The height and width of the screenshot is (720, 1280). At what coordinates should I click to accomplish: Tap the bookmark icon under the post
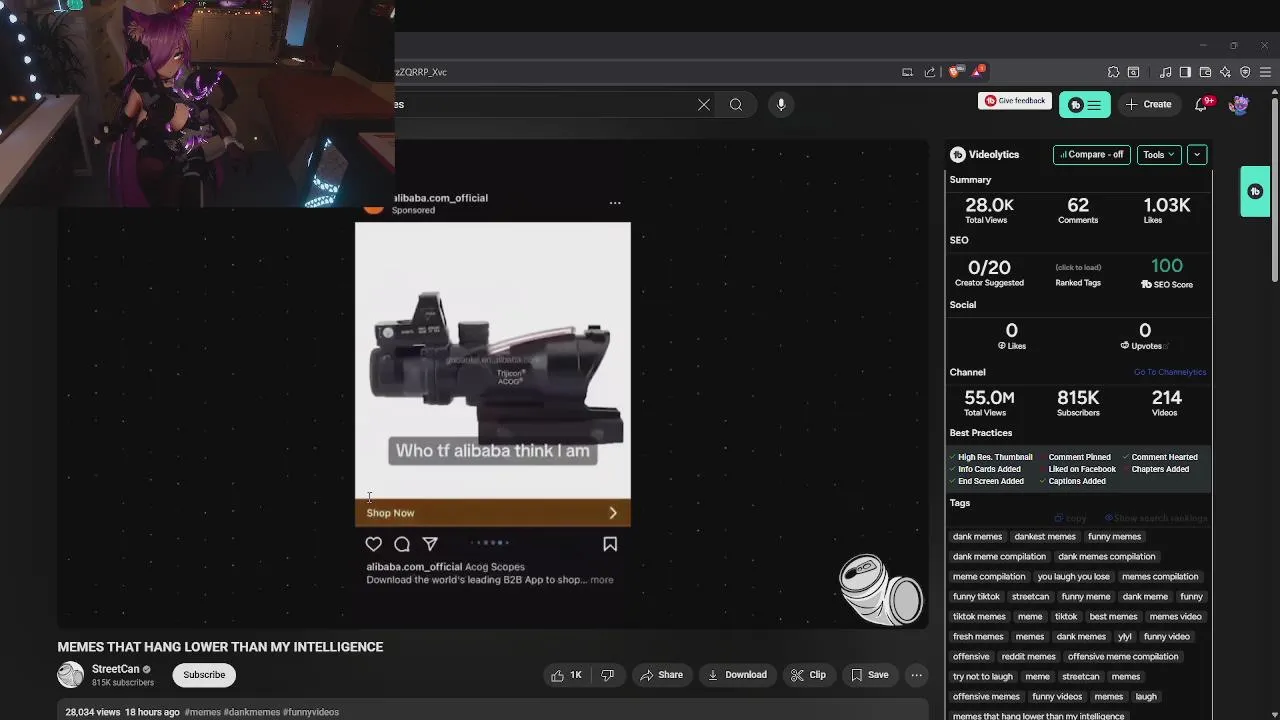610,544
